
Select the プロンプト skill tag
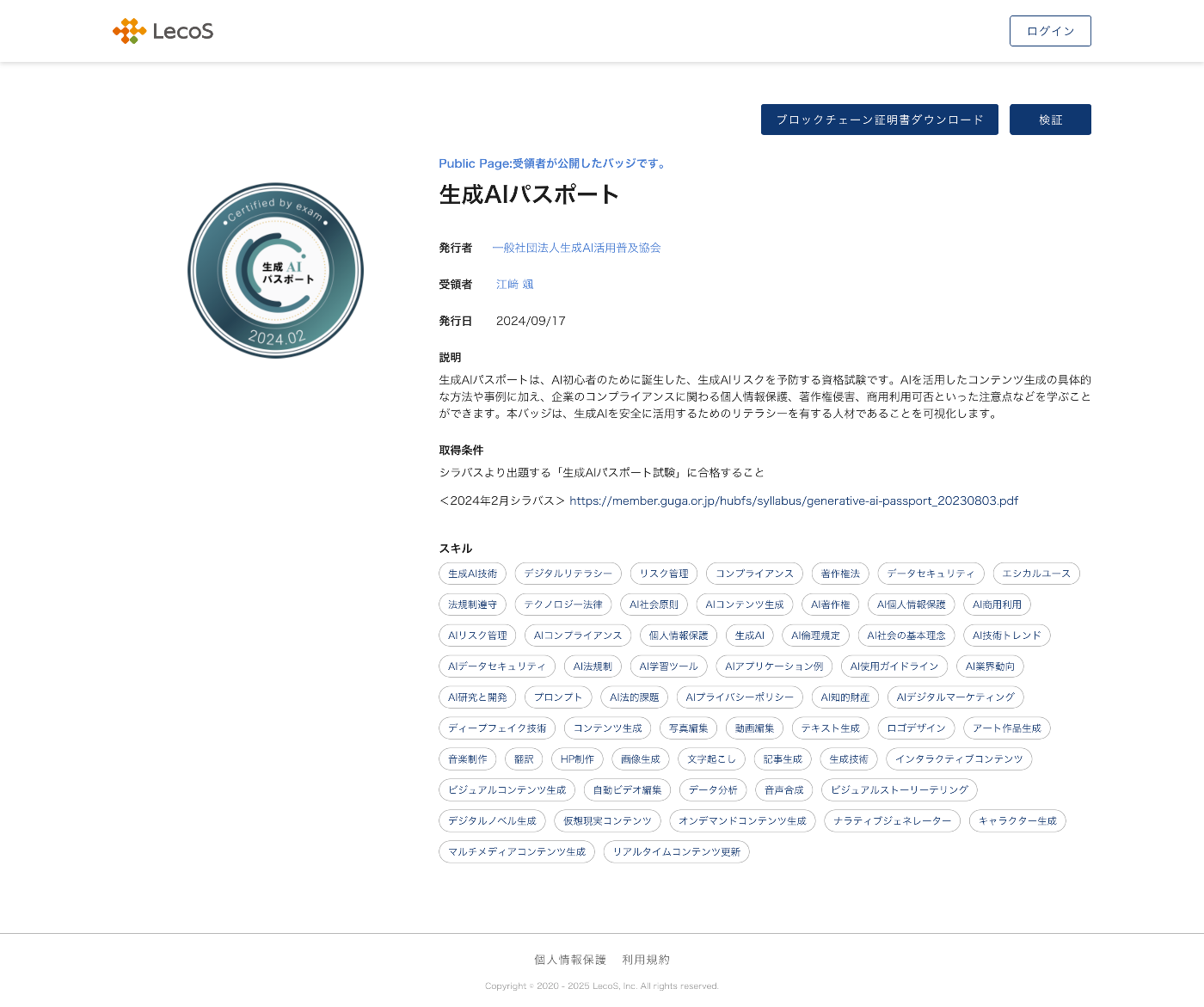point(558,697)
